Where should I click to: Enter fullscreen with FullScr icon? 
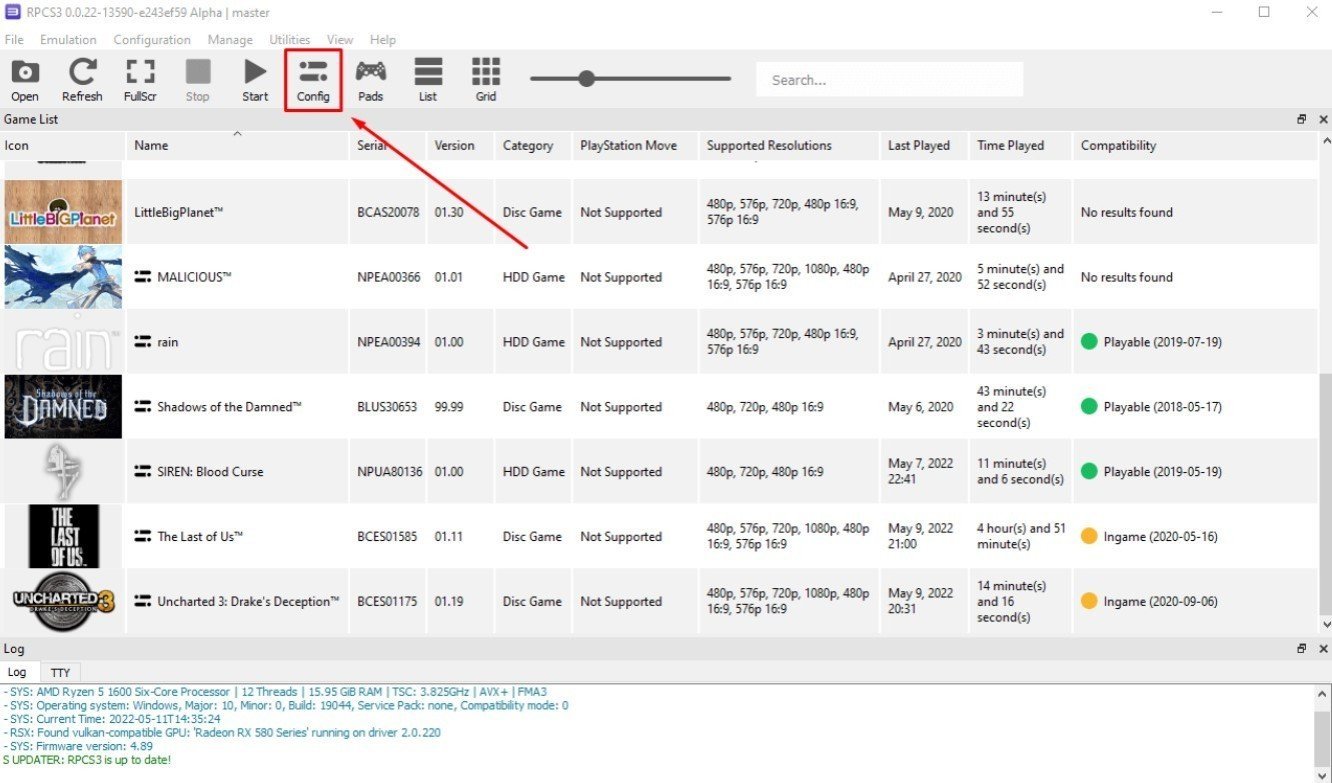point(140,79)
